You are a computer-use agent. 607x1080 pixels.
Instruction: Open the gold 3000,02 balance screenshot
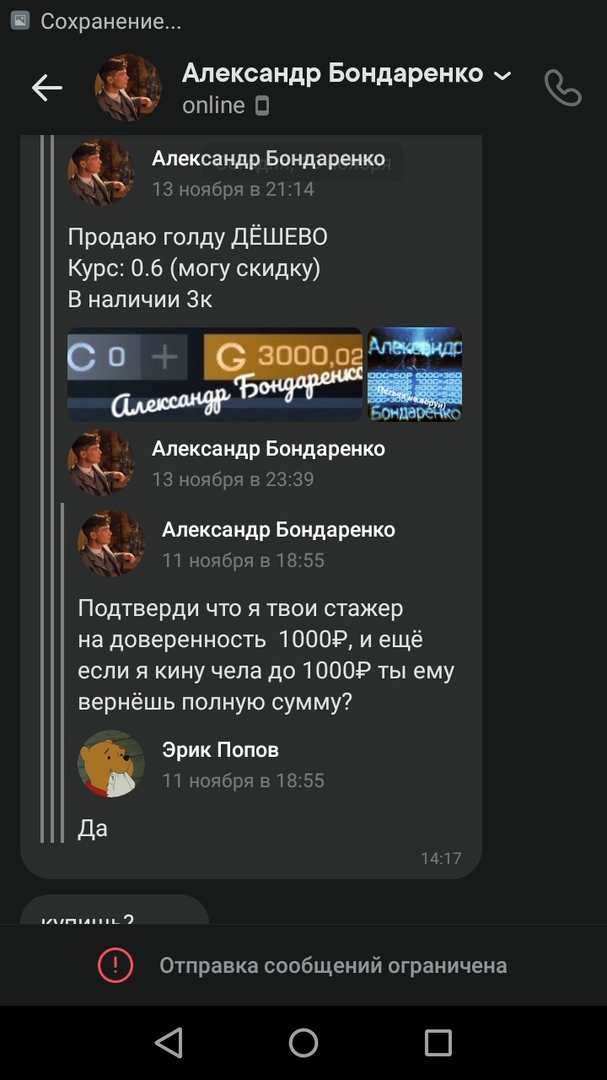[215, 374]
